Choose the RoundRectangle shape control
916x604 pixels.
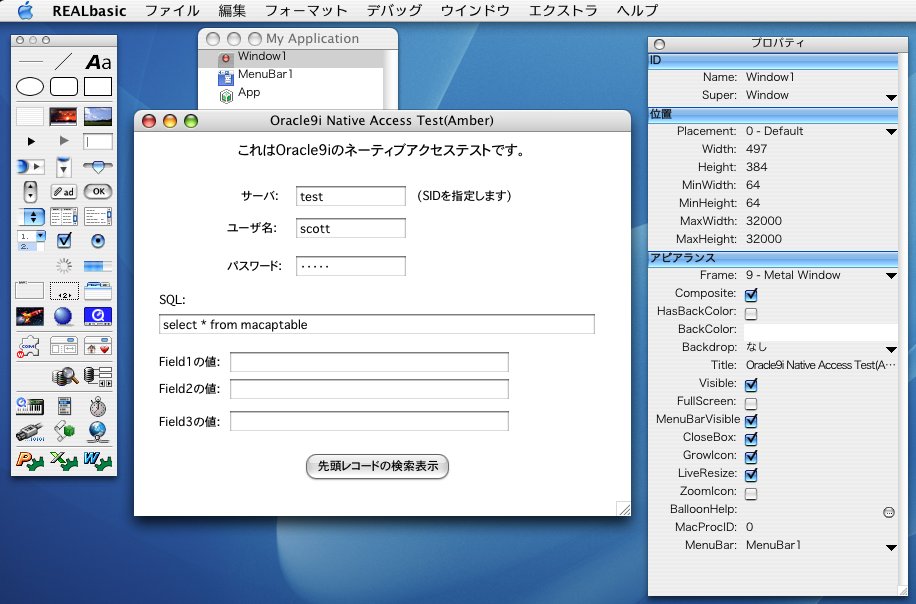64,86
